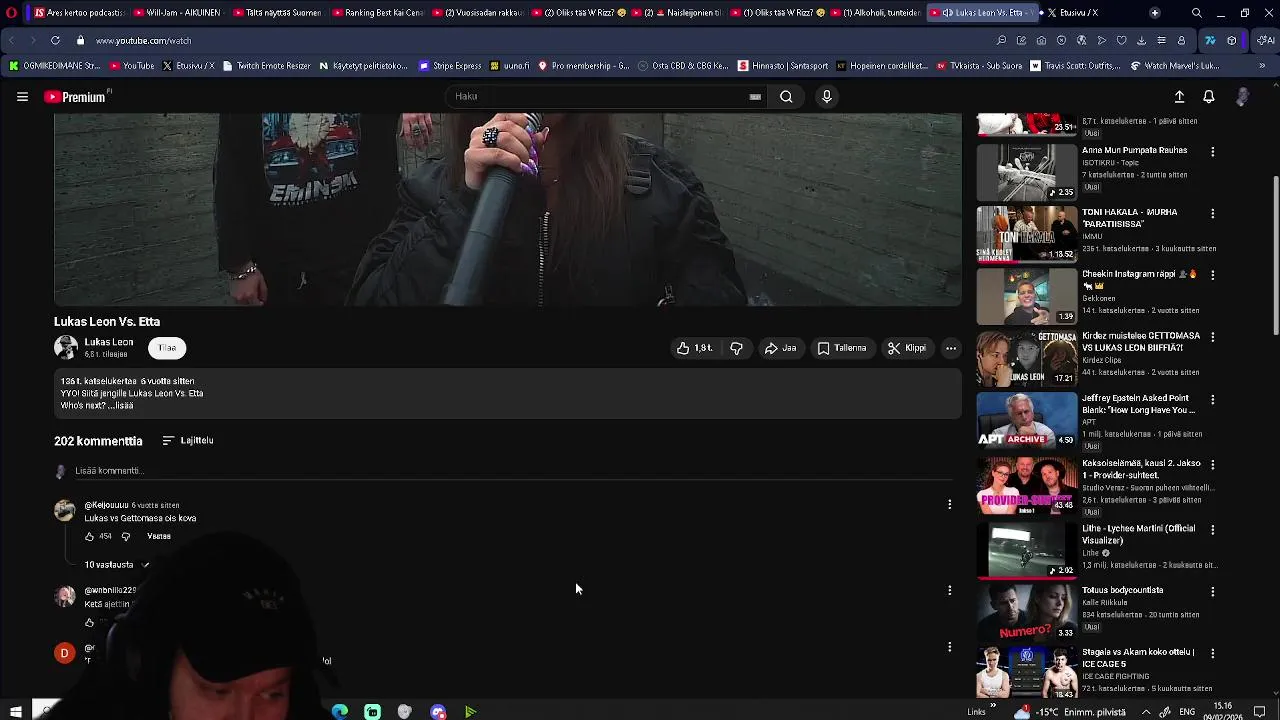
Task: Reload page with the refresh icon
Action: tap(54, 41)
